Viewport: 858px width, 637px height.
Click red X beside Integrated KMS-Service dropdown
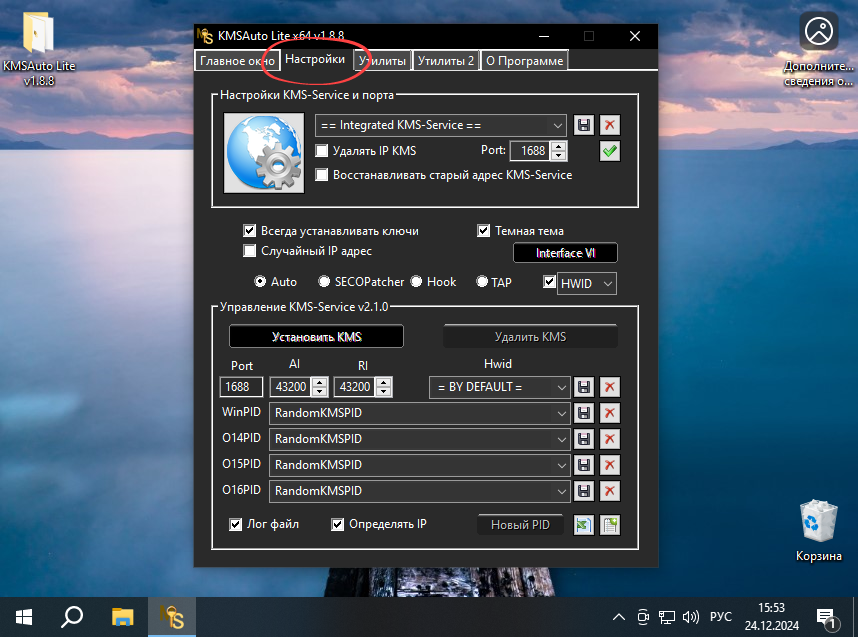click(610, 125)
